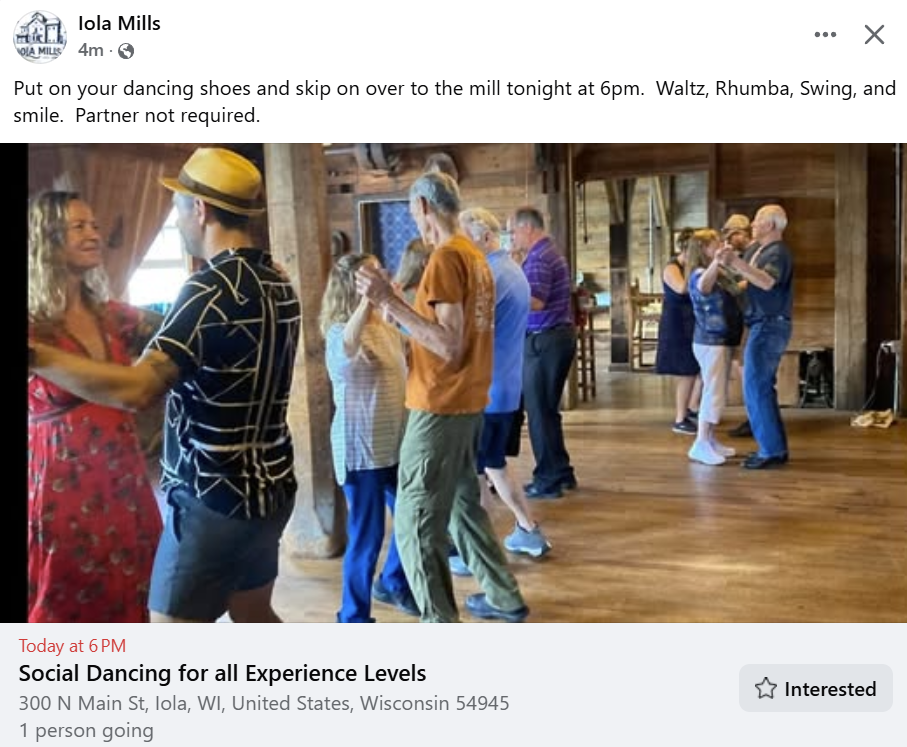Open Social Dancing for all Experience Levels event
Screen dimensions: 907x747
[x=222, y=673]
